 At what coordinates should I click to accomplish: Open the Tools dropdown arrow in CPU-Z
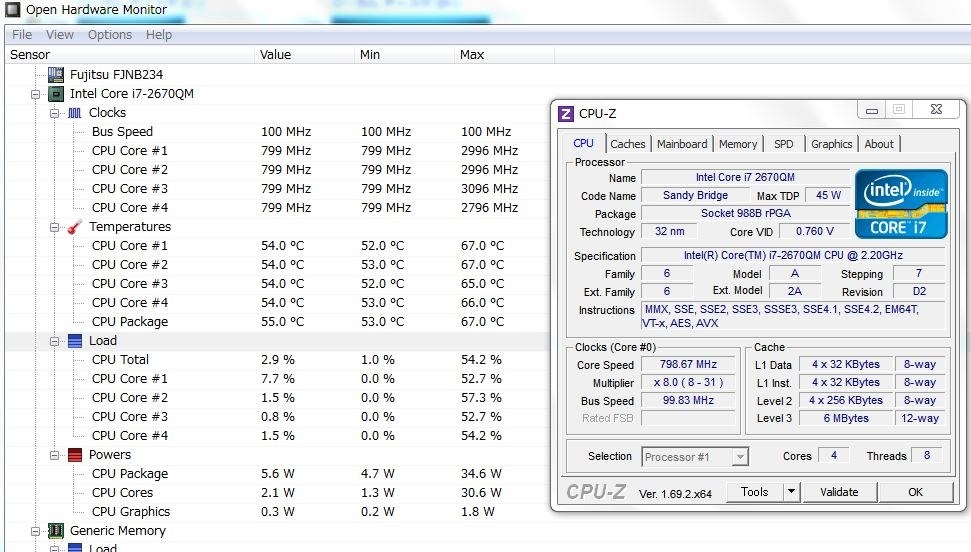click(791, 492)
